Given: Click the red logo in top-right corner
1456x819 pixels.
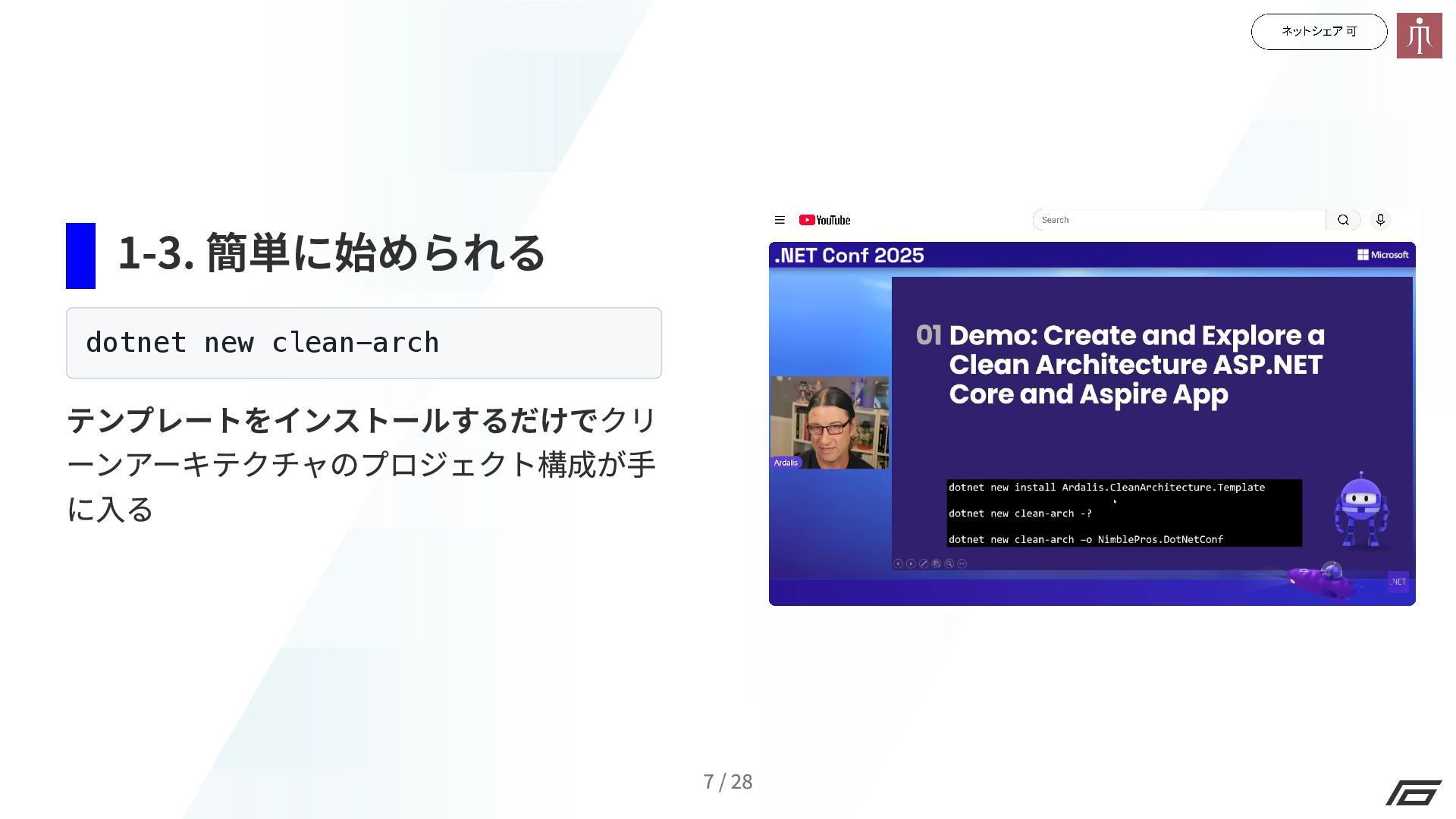Looking at the screenshot, I should pos(1419,36).
